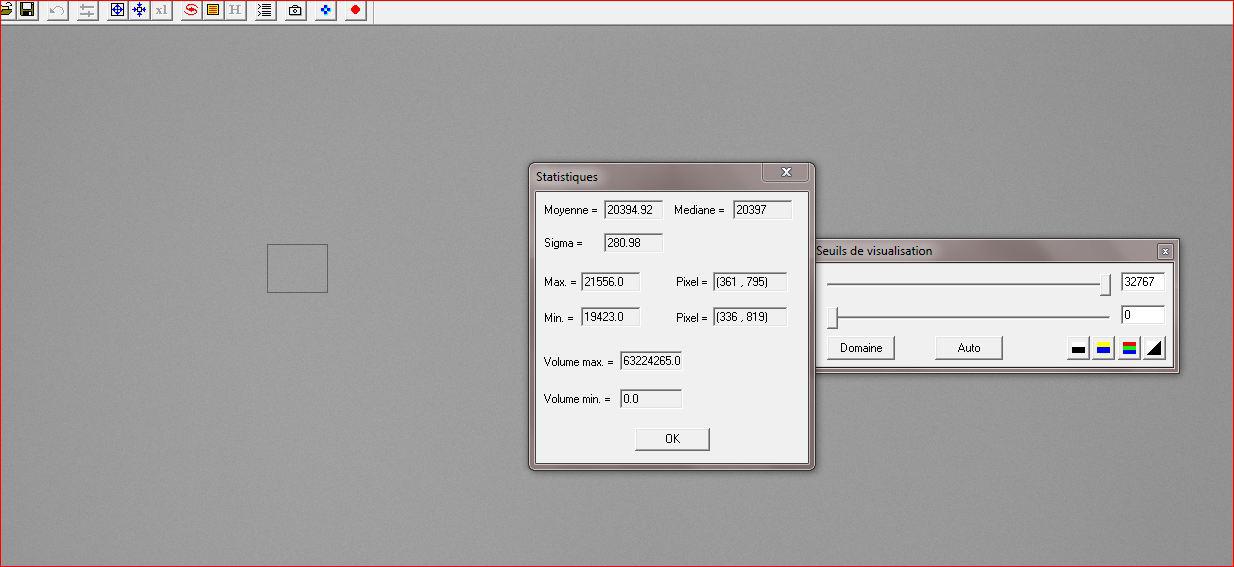Reset zoom with the x1 icon
The width and height of the screenshot is (1234, 567).
(x=161, y=10)
